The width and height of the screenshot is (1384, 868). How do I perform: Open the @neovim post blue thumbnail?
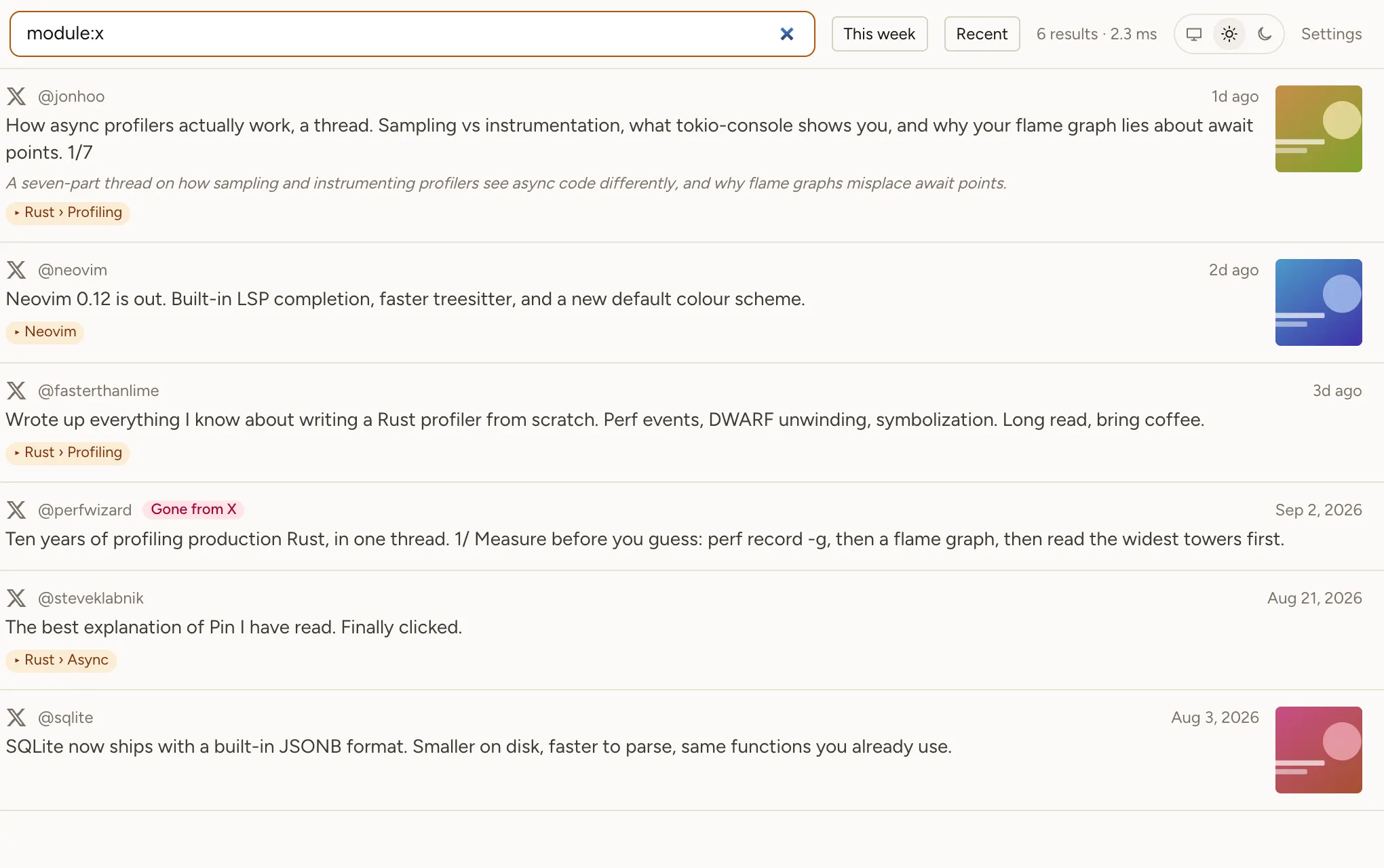click(1318, 302)
